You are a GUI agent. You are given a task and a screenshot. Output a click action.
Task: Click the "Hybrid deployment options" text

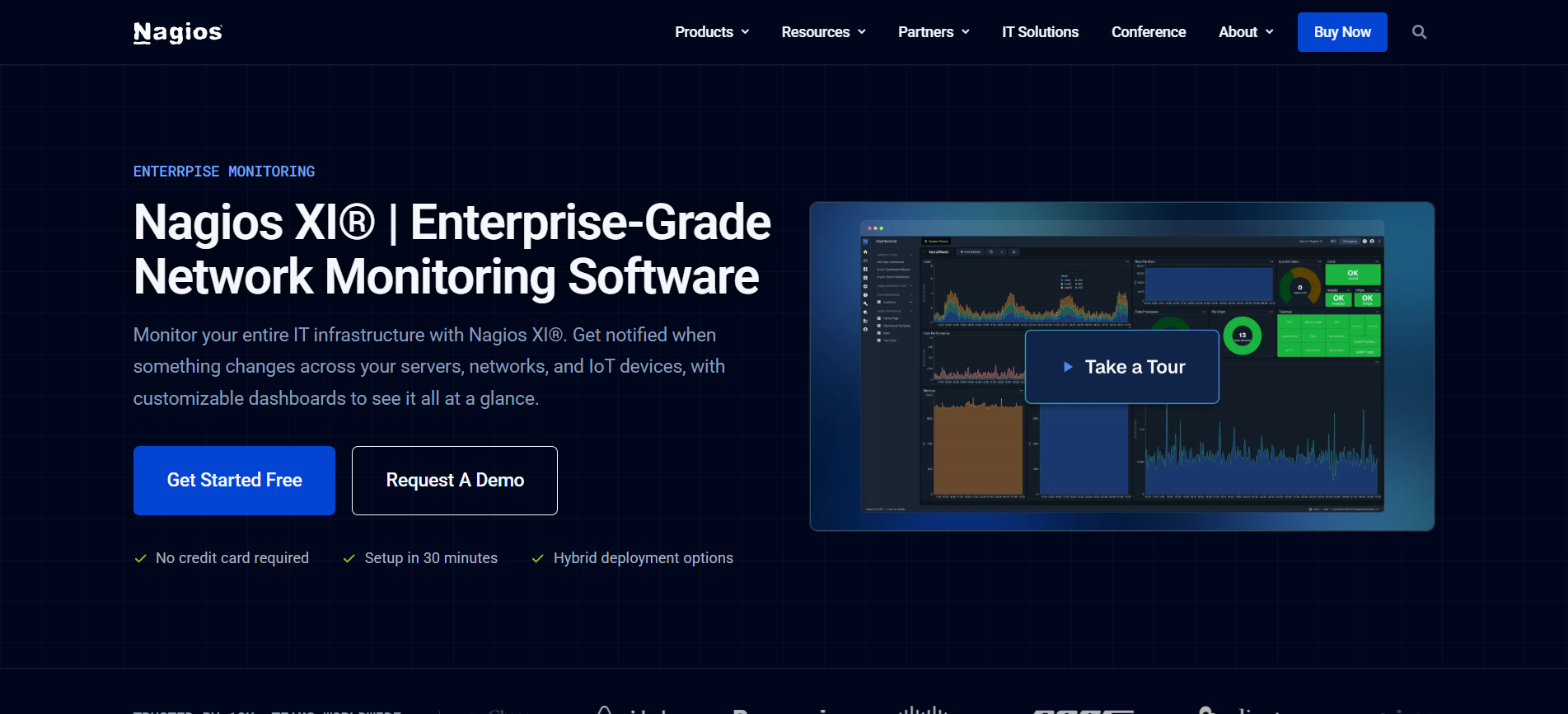click(644, 558)
